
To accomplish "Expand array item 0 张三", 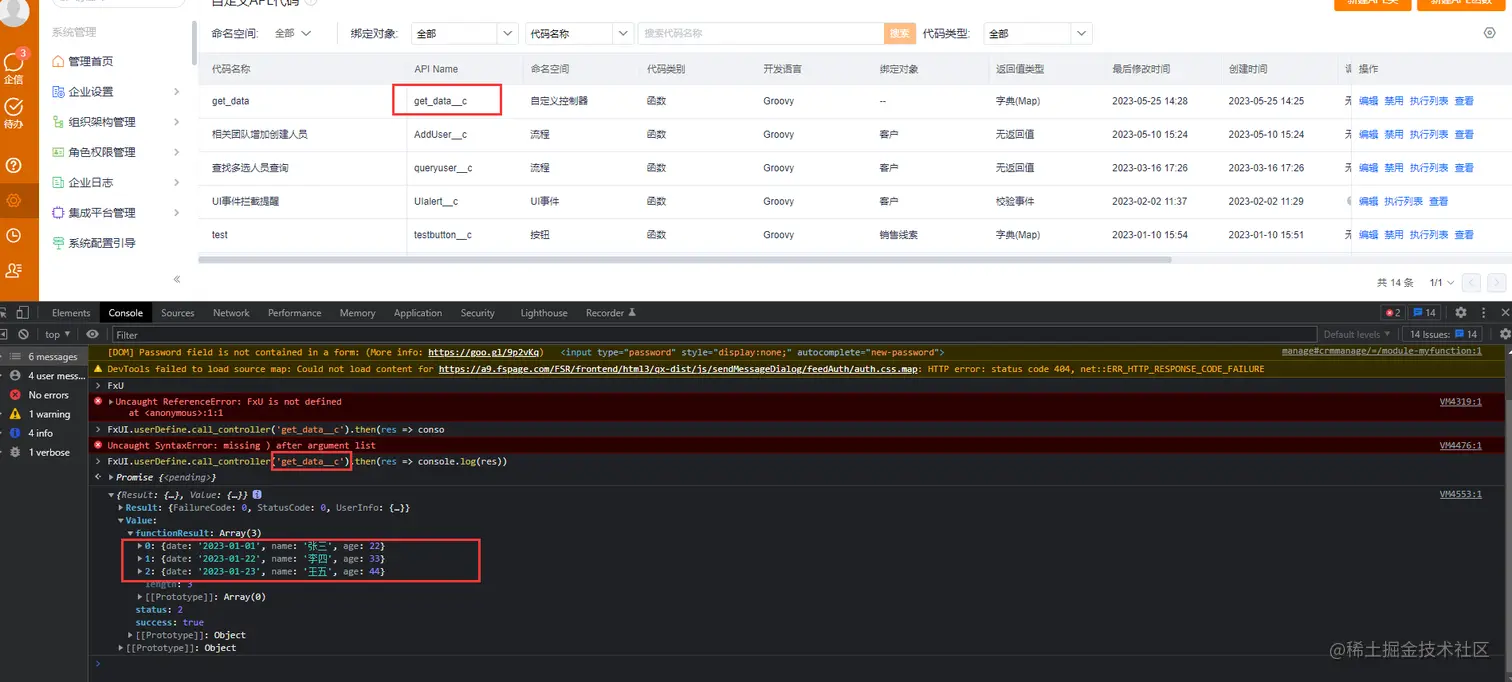I will [x=140, y=546].
